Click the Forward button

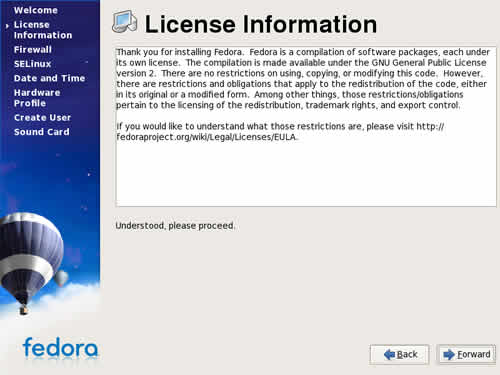(466, 354)
